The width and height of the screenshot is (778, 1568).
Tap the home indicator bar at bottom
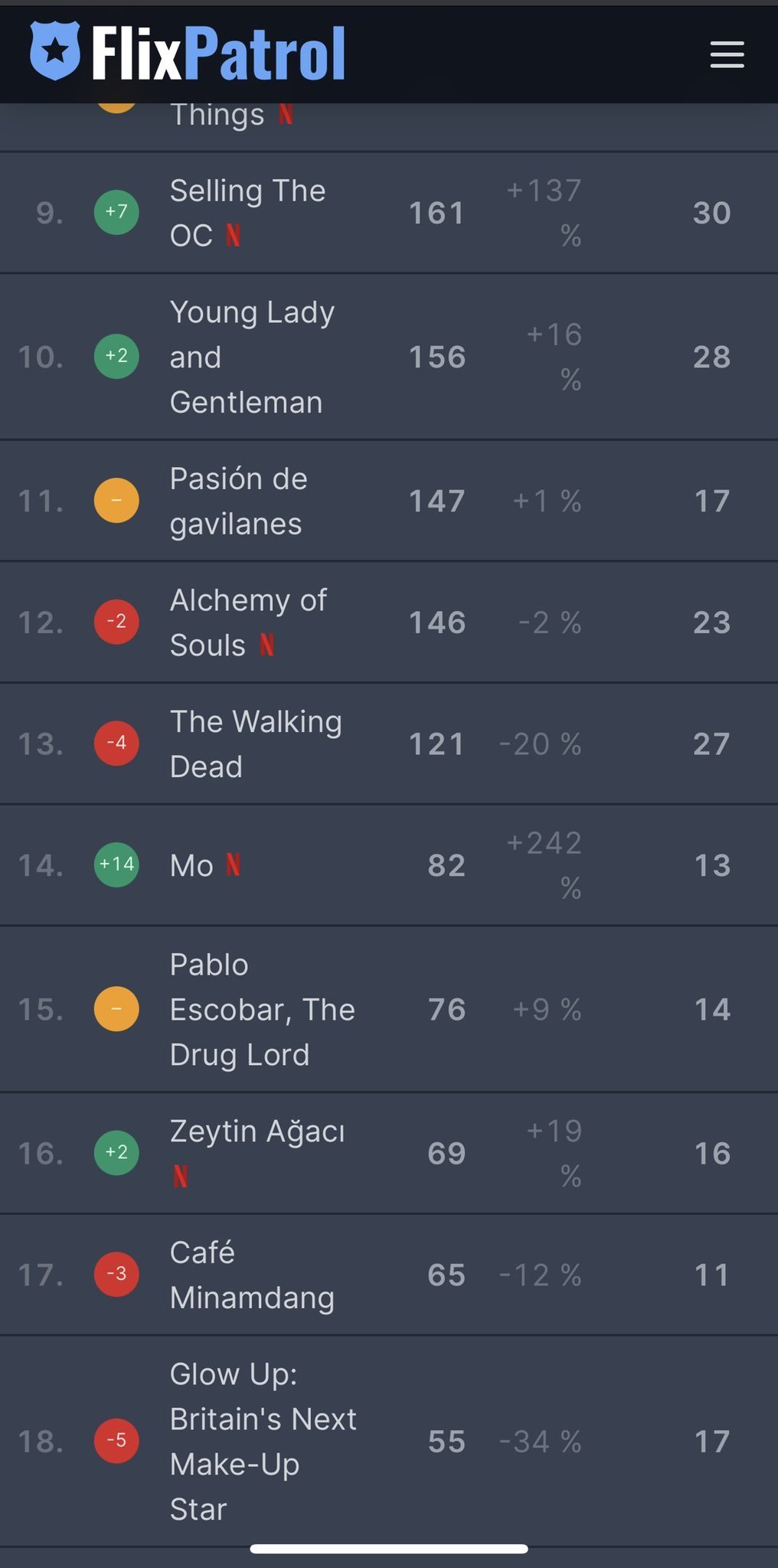[389, 1548]
